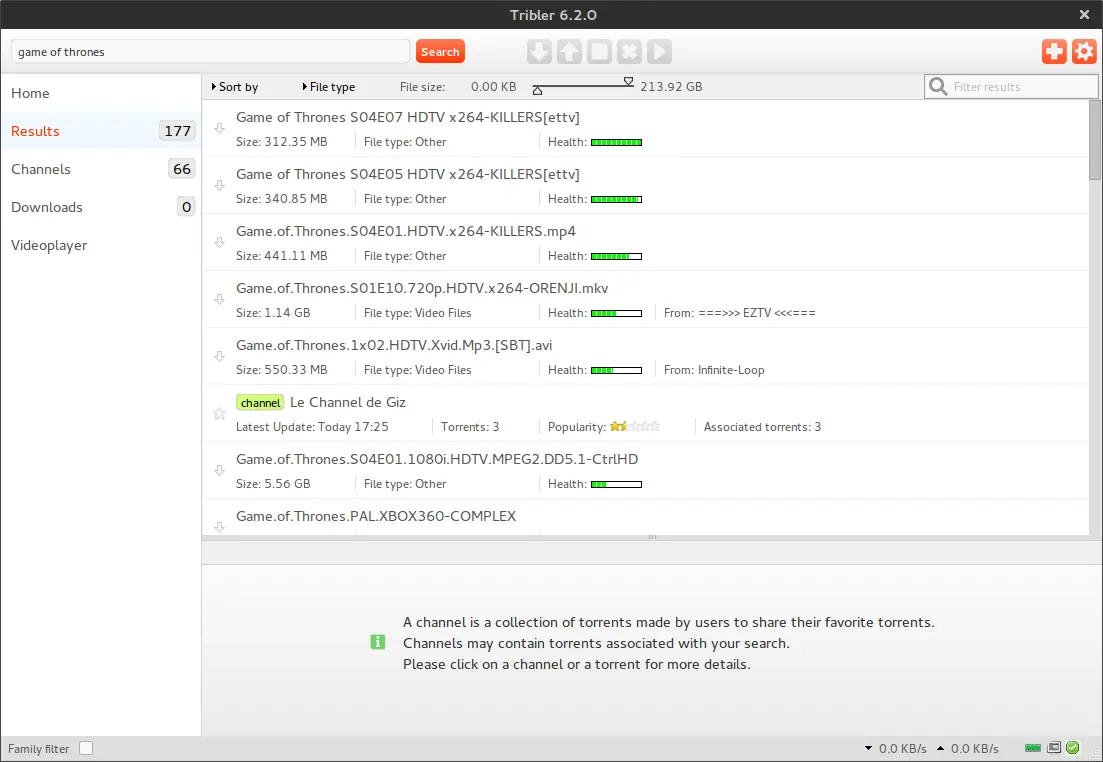Click the 177 results count badge
The width and height of the screenshot is (1103, 762).
click(177, 131)
